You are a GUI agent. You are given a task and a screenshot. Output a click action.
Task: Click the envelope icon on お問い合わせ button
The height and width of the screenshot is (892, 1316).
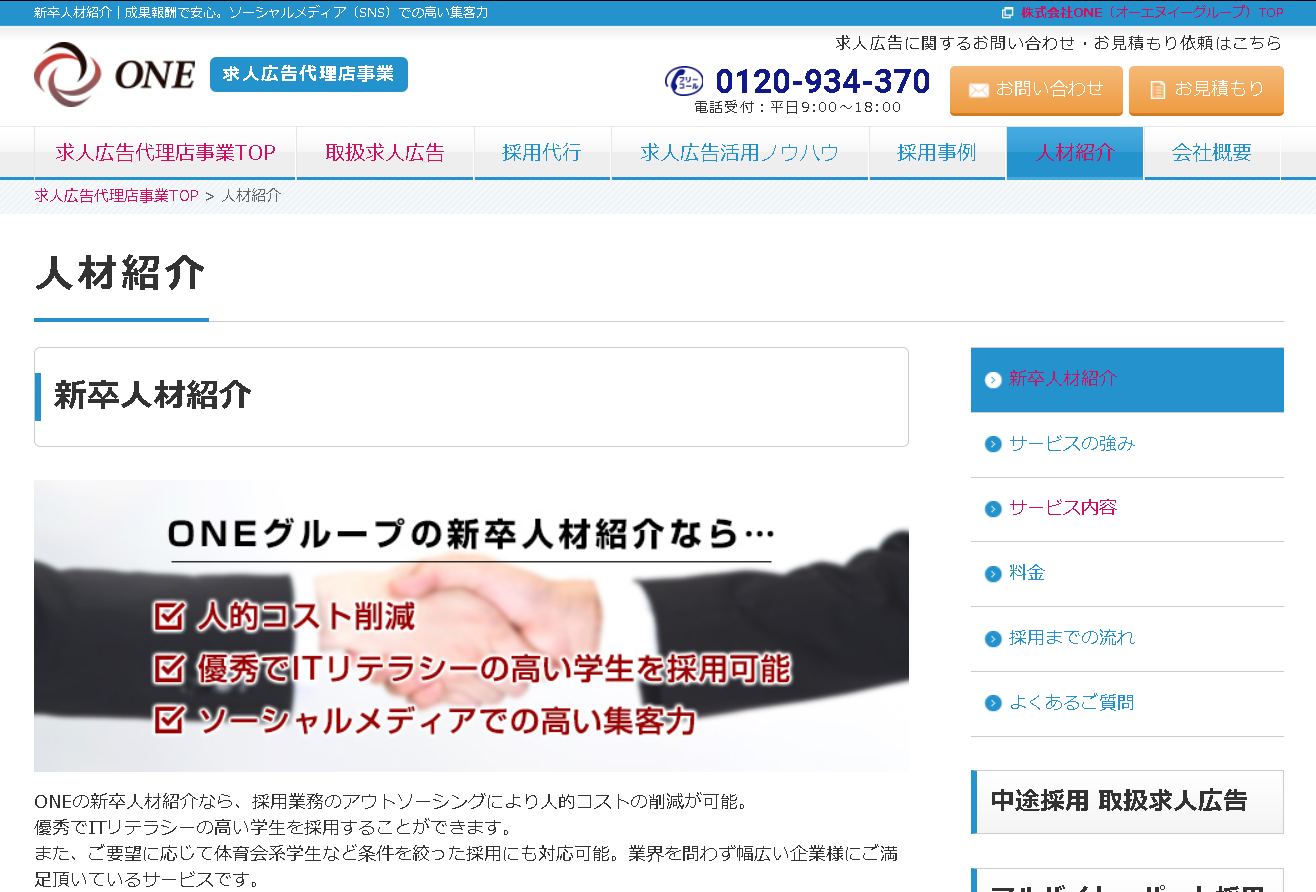(x=978, y=90)
